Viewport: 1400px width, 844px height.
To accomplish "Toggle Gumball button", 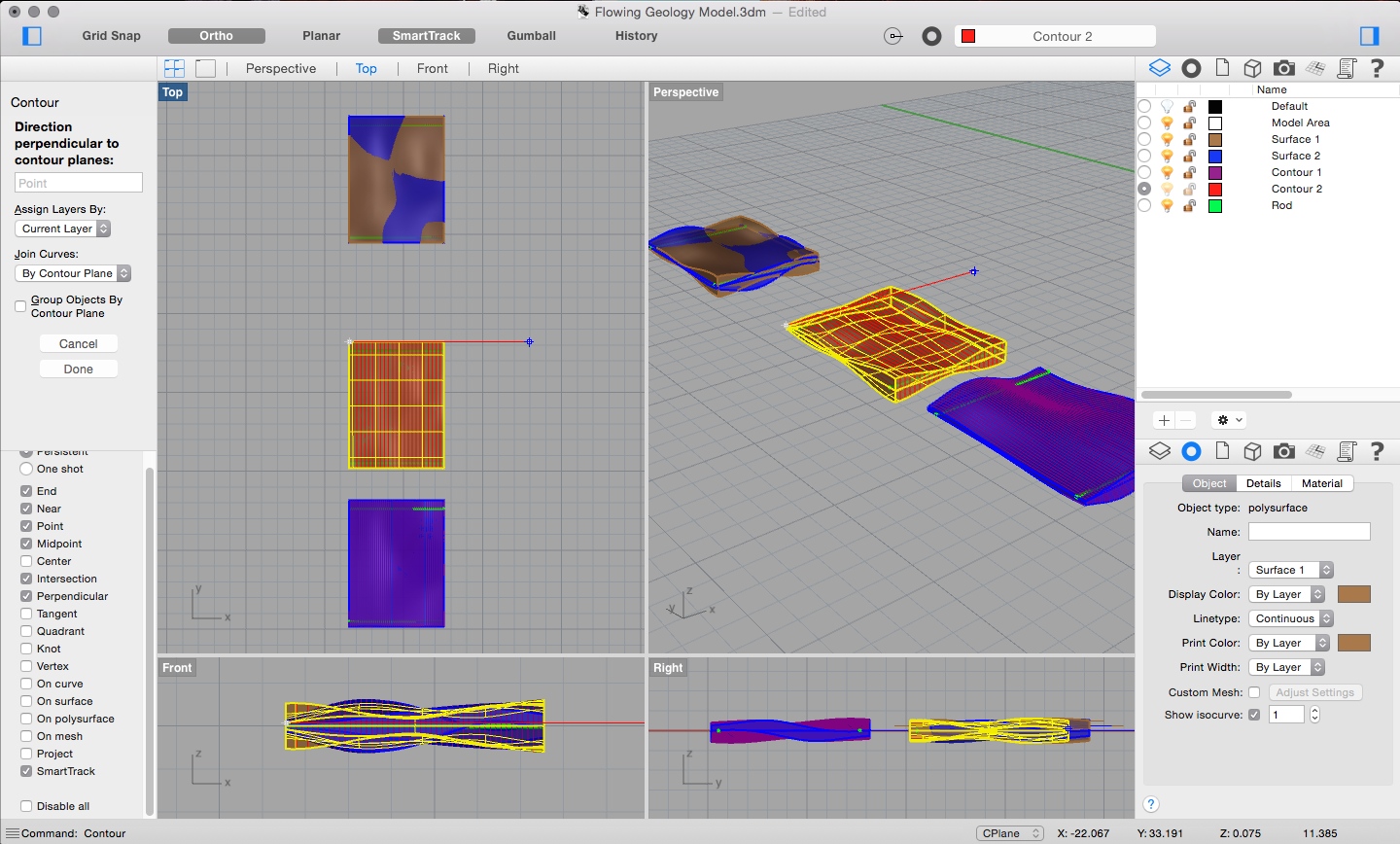I will coord(532,36).
